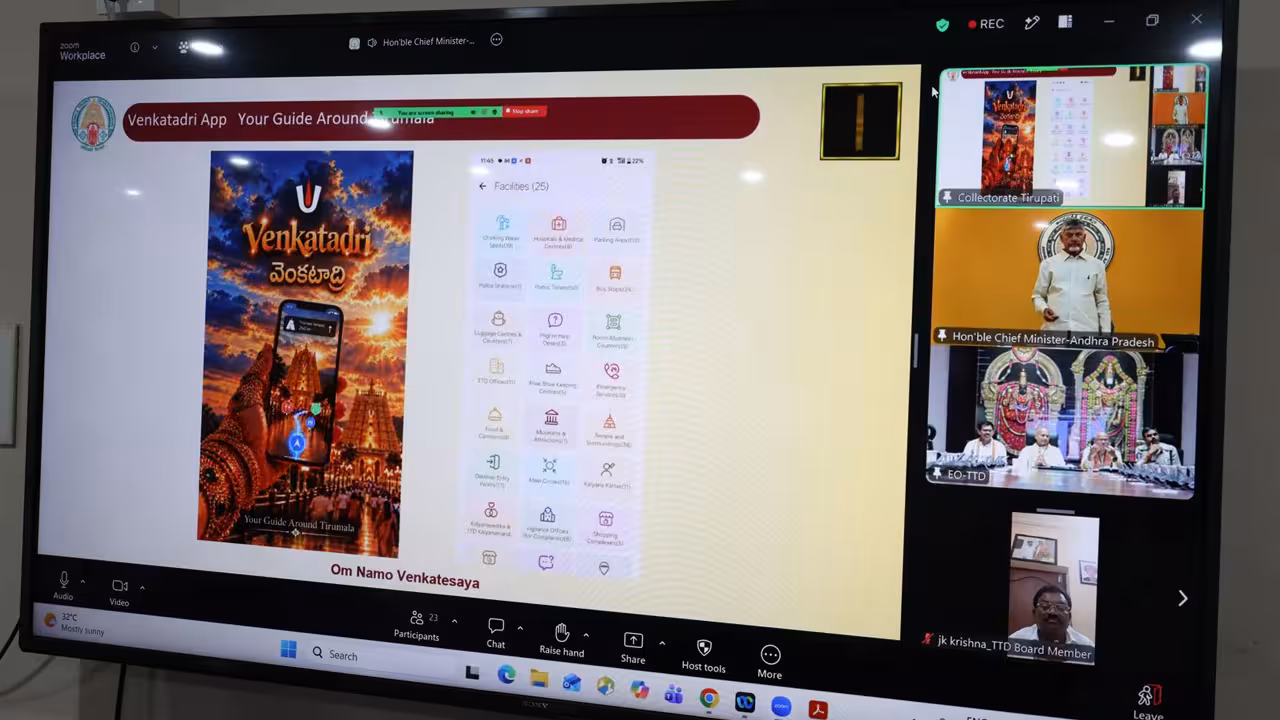Open Adobe Acrobat from the taskbar

818,710
